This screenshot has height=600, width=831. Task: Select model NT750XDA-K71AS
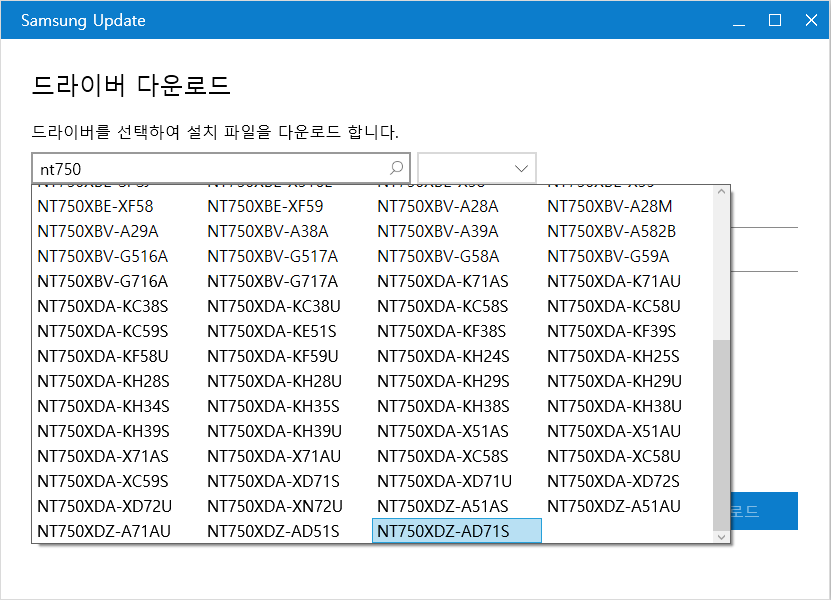click(x=443, y=281)
